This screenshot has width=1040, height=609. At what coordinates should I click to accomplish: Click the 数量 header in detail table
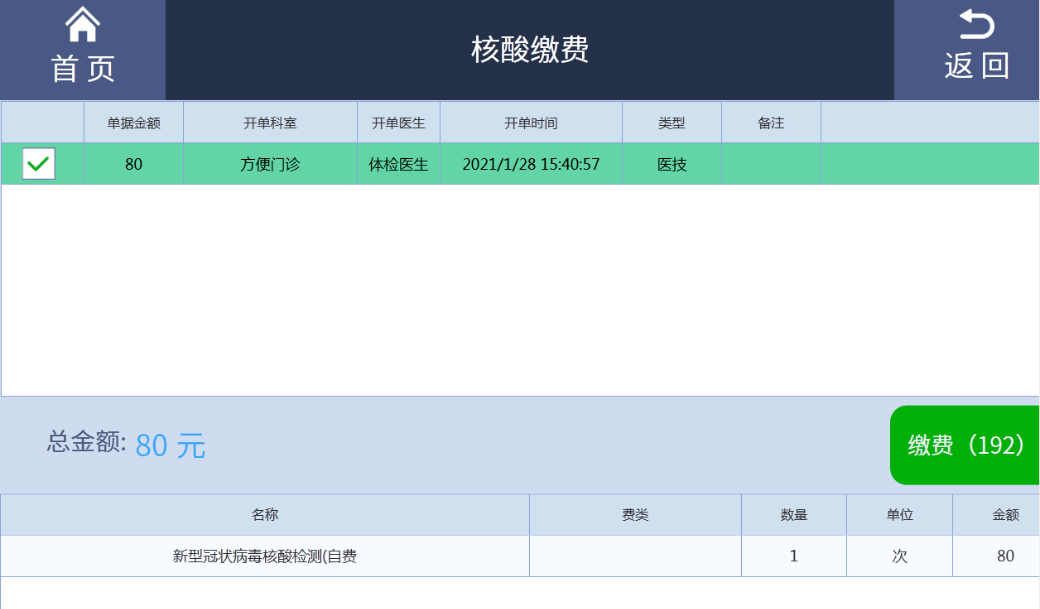pos(794,515)
